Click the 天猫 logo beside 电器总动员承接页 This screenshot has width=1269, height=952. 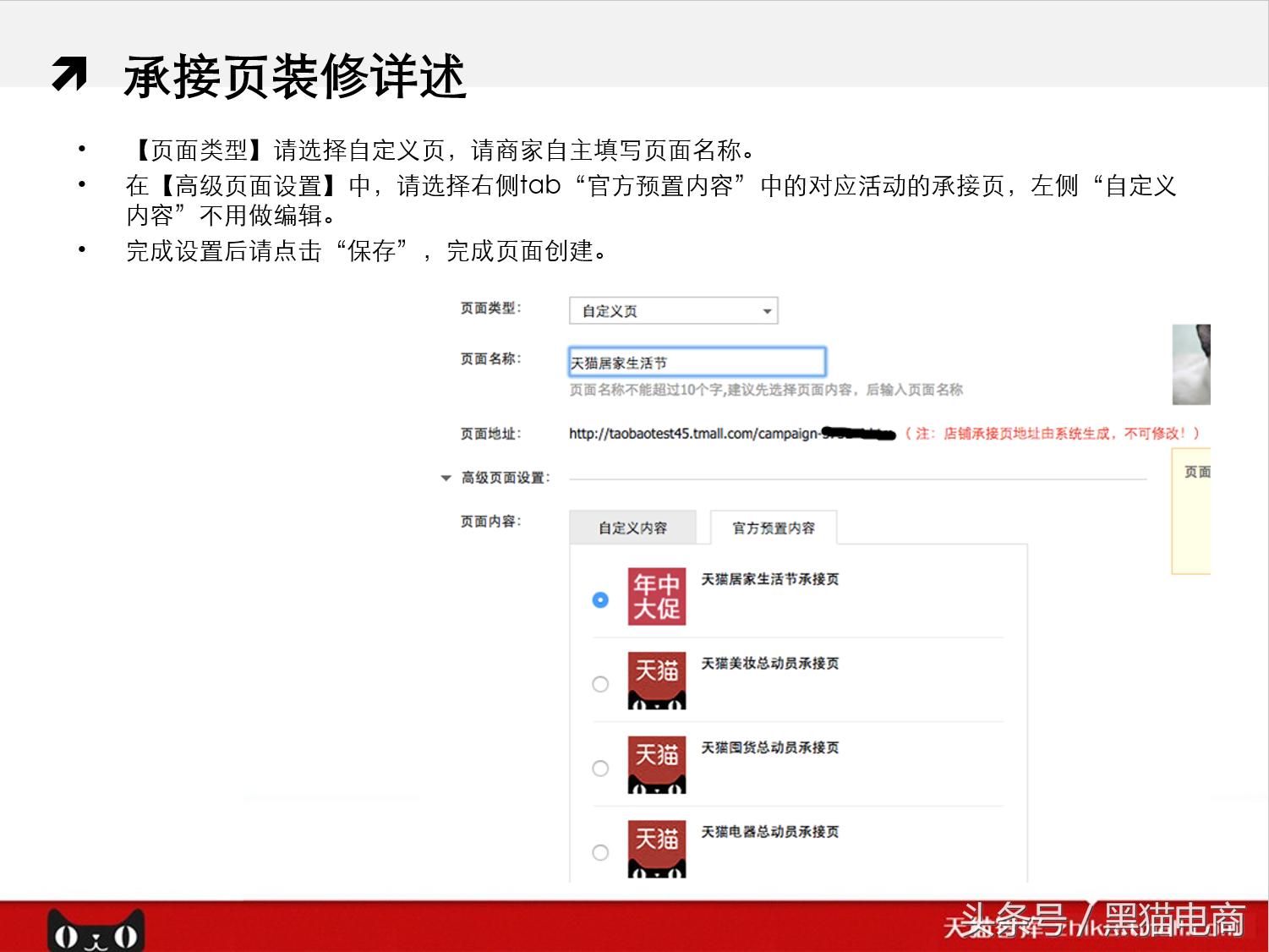click(658, 849)
